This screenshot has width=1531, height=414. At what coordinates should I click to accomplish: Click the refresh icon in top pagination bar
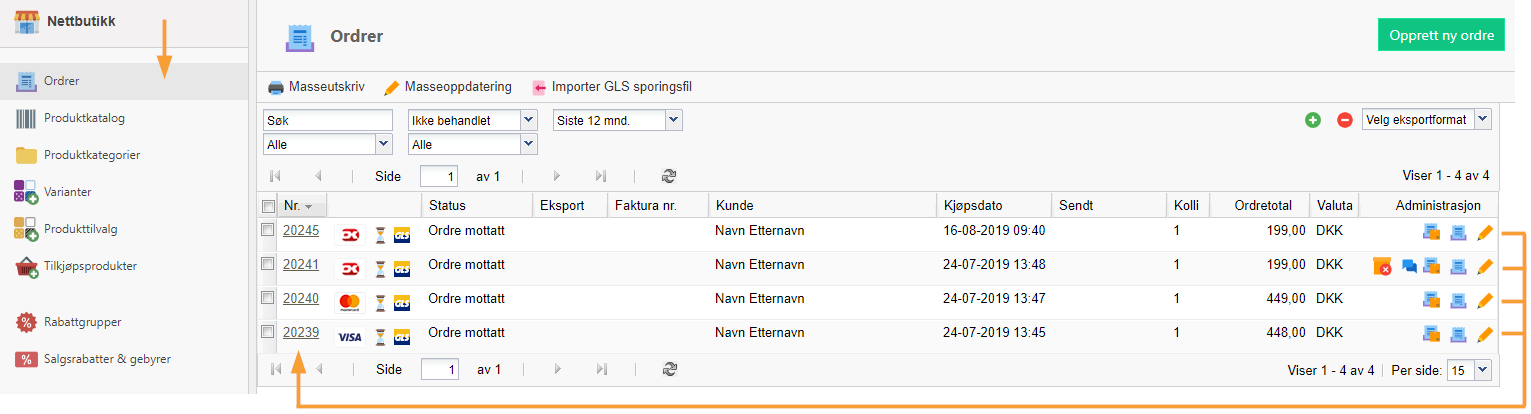tap(669, 176)
